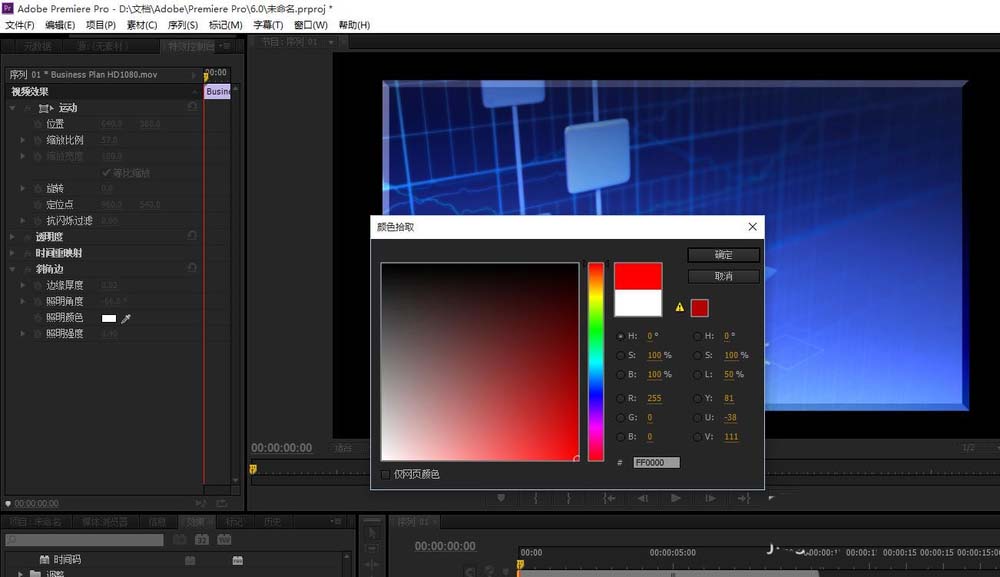This screenshot has height=577, width=1000.
Task: Click the FF0000 hex value field
Action: [658, 462]
